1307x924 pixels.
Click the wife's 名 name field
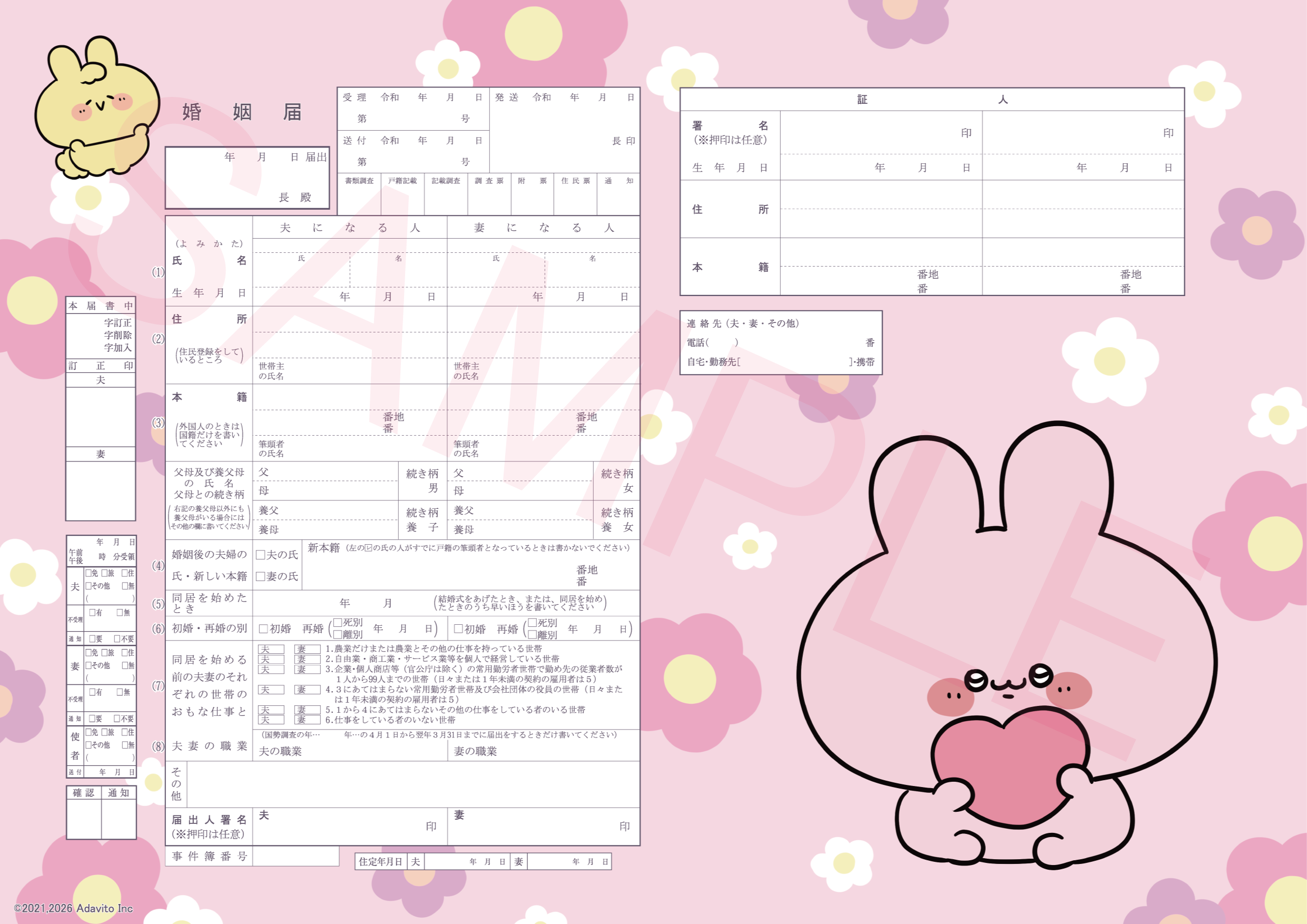tap(592, 270)
